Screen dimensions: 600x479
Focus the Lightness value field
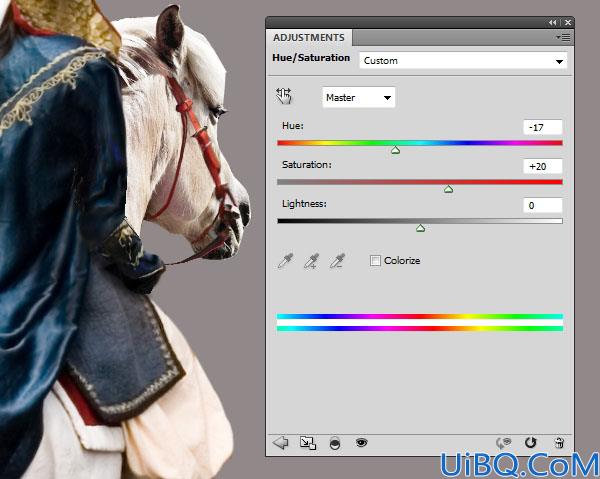click(x=543, y=205)
